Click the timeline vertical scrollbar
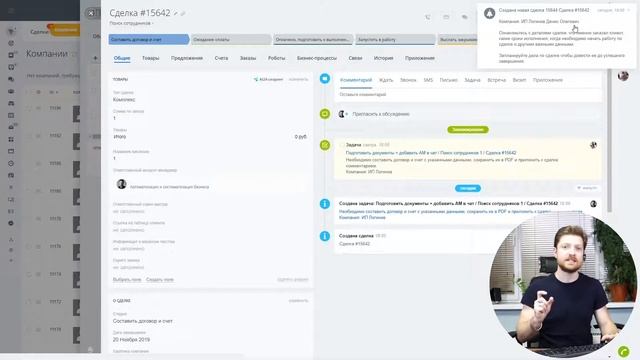Screen dimensions: 640x360 [x=609, y=141]
